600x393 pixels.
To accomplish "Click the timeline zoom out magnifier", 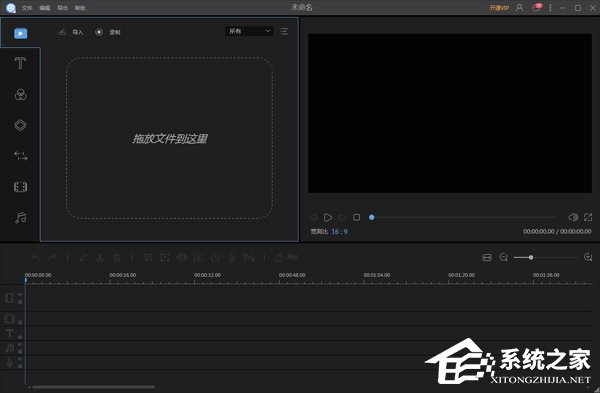I will [504, 258].
